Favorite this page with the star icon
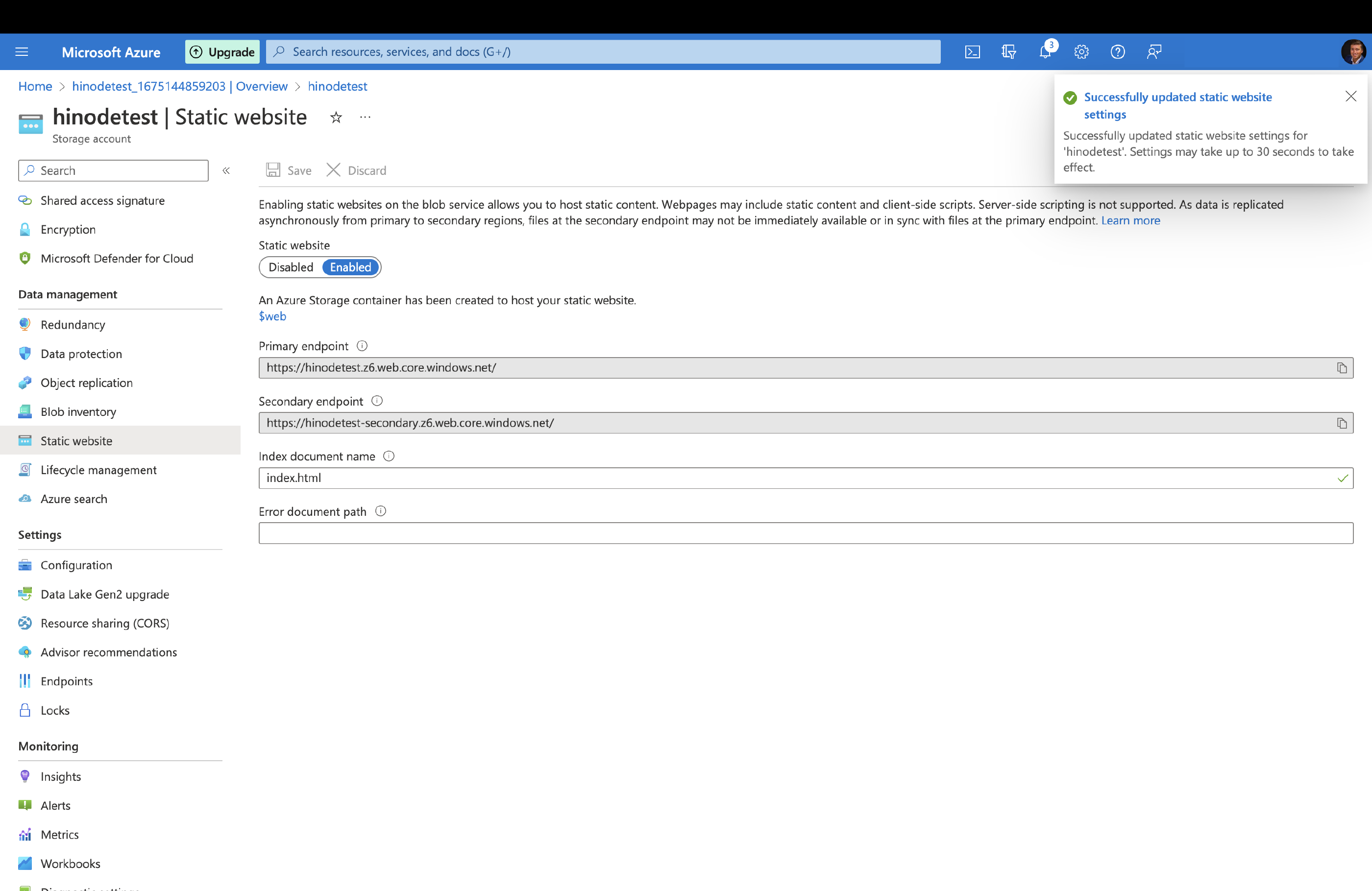 tap(336, 118)
